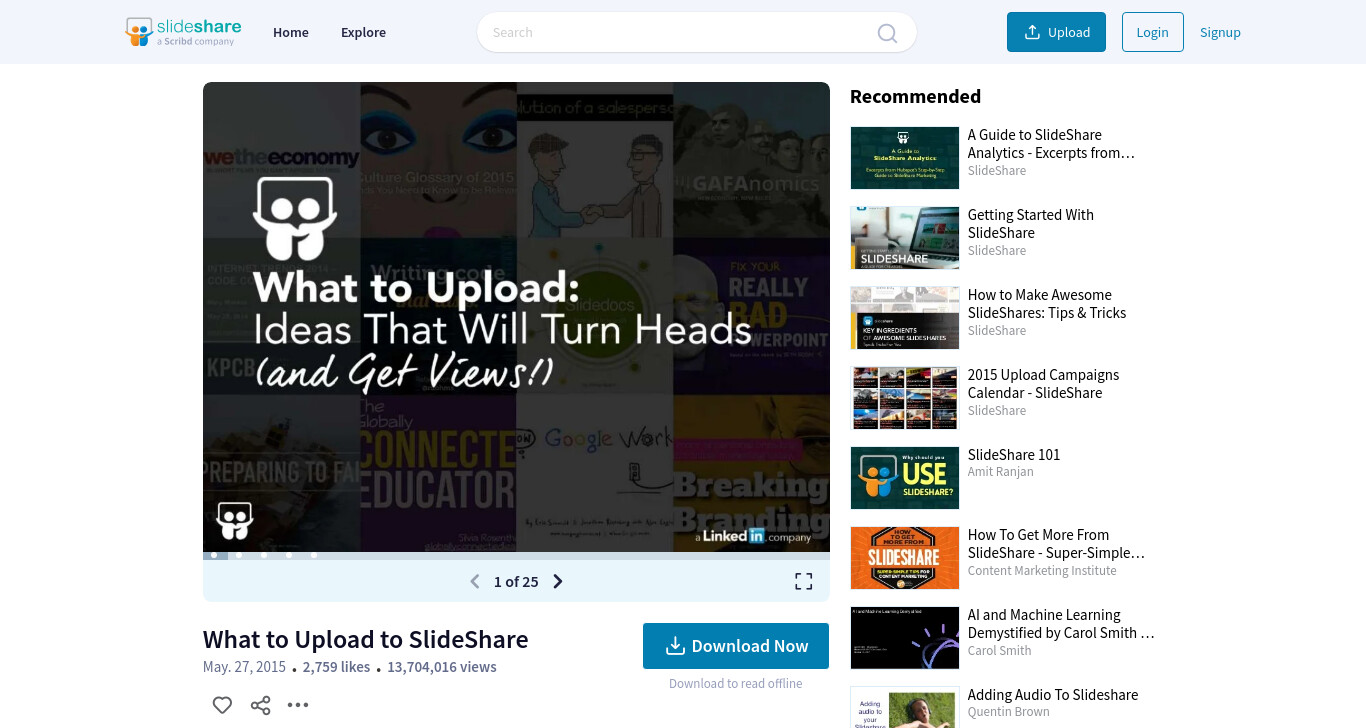The image size is (1366, 728).
Task: Advance to next slide arrow
Action: click(x=558, y=582)
